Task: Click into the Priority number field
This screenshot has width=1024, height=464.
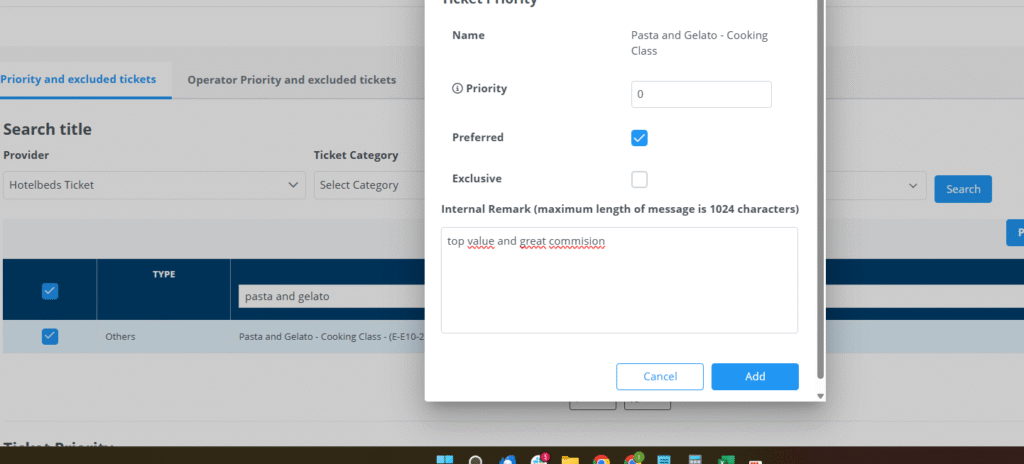Action: [x=701, y=94]
